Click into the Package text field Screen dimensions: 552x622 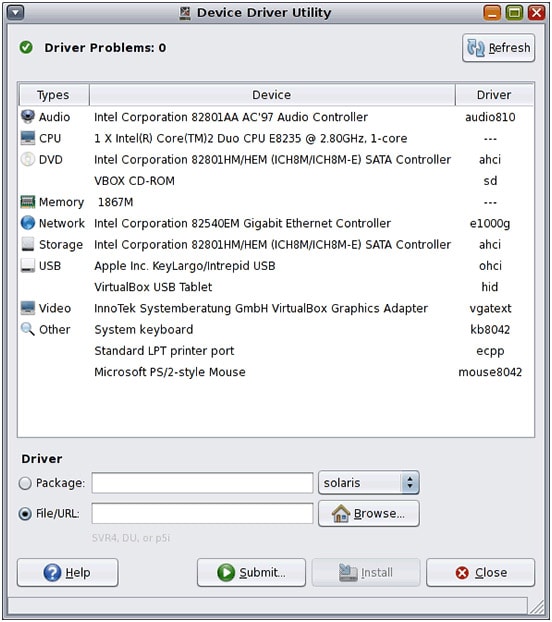(x=203, y=483)
